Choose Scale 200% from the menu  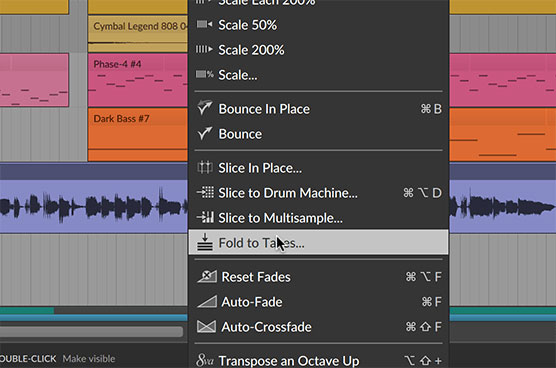tap(318, 50)
